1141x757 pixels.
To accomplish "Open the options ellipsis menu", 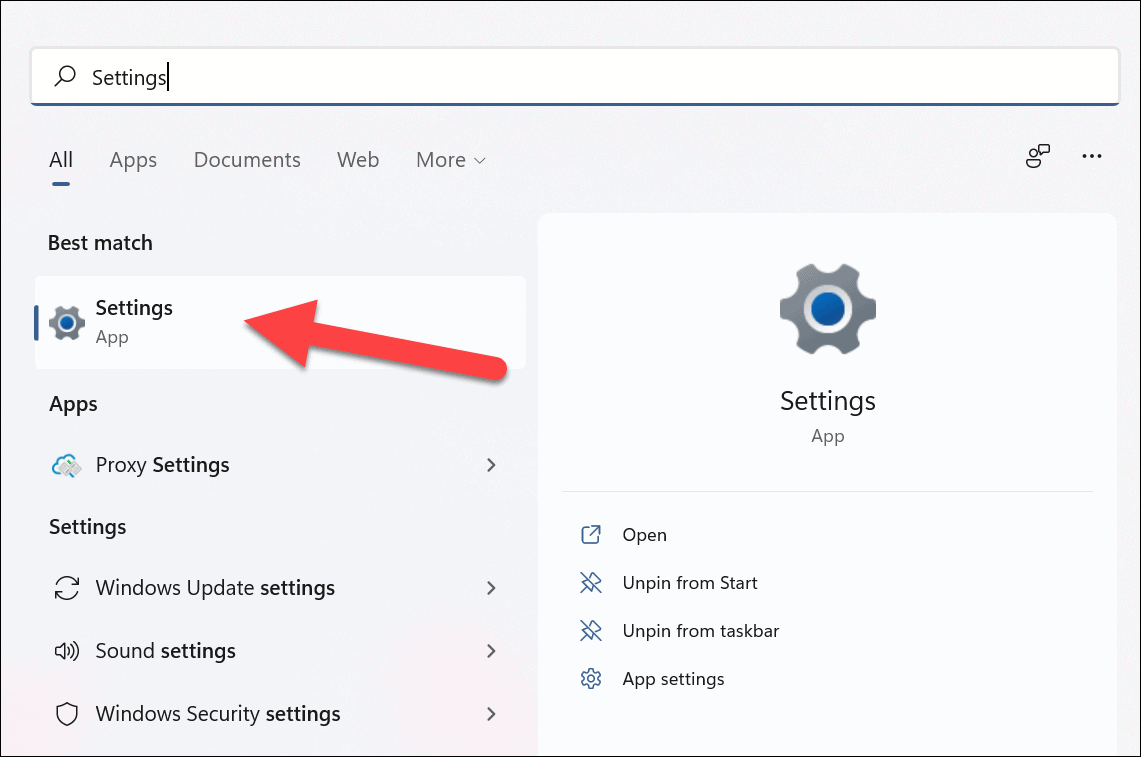I will tap(1092, 155).
